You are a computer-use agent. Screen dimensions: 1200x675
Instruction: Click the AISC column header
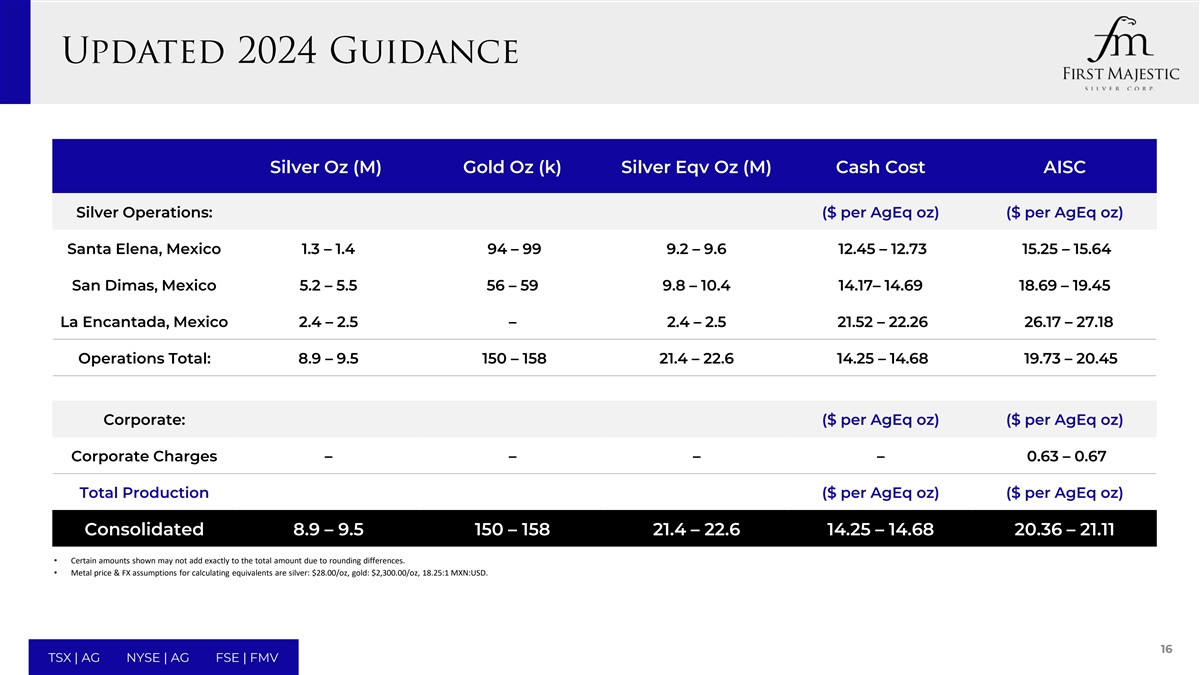click(1064, 167)
